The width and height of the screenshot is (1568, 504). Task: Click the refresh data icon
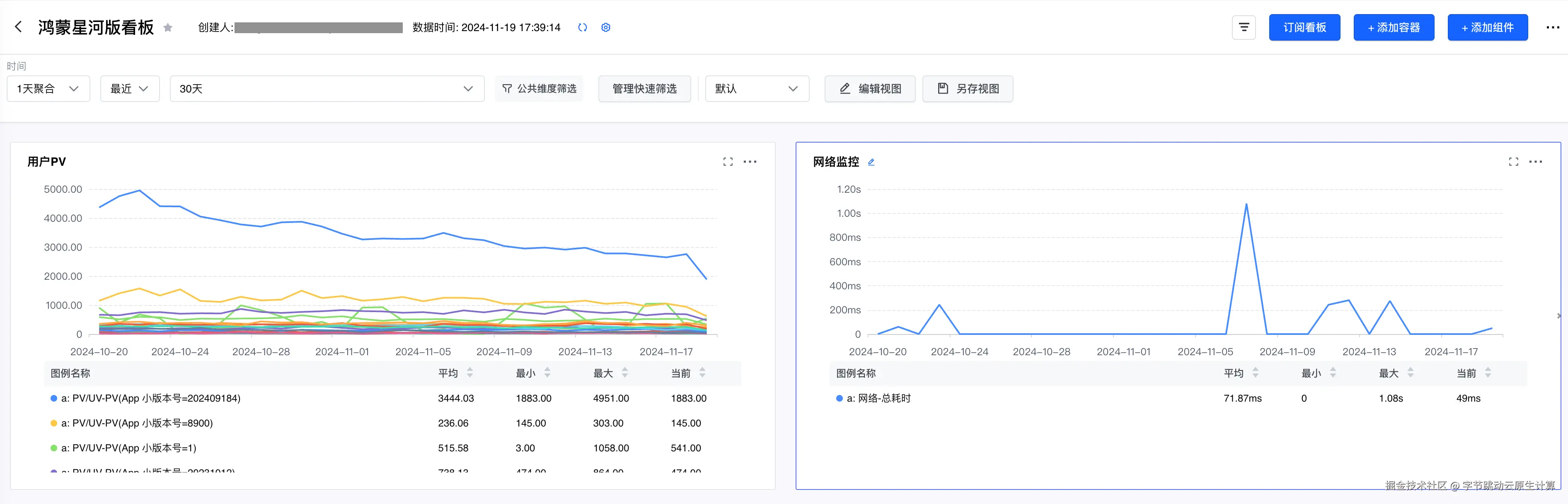[583, 27]
